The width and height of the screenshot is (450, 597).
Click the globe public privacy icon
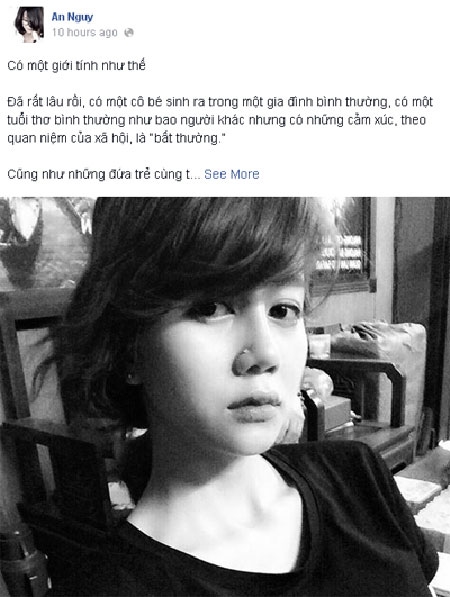129,32
